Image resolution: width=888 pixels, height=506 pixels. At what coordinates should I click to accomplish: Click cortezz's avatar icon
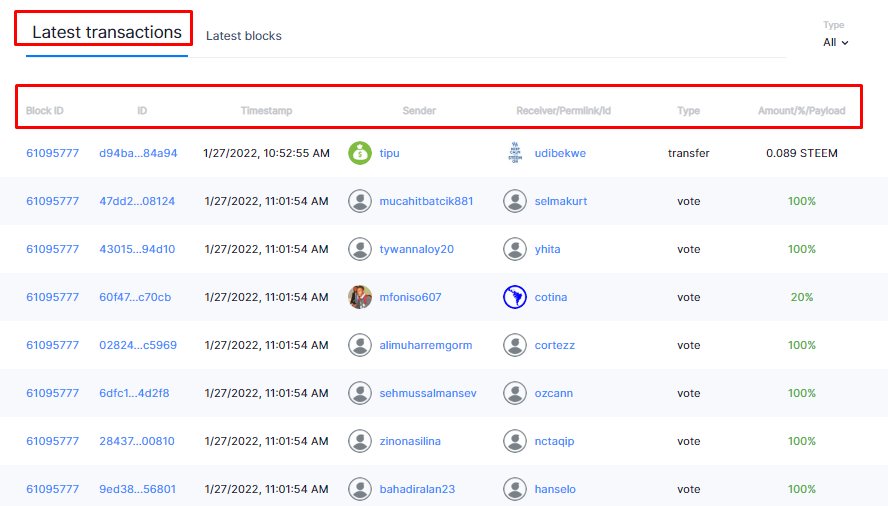click(515, 345)
